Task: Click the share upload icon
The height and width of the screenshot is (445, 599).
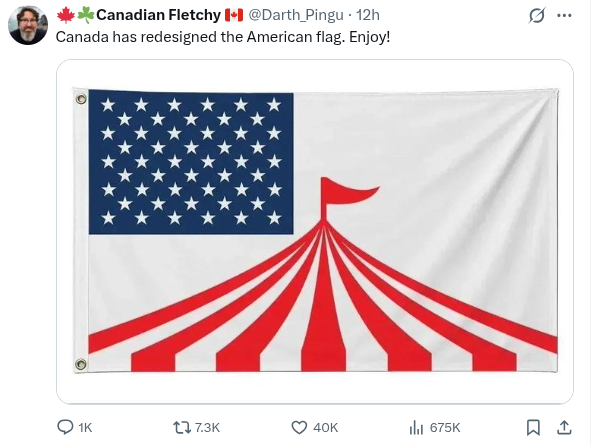Action: pyautogui.click(x=564, y=427)
